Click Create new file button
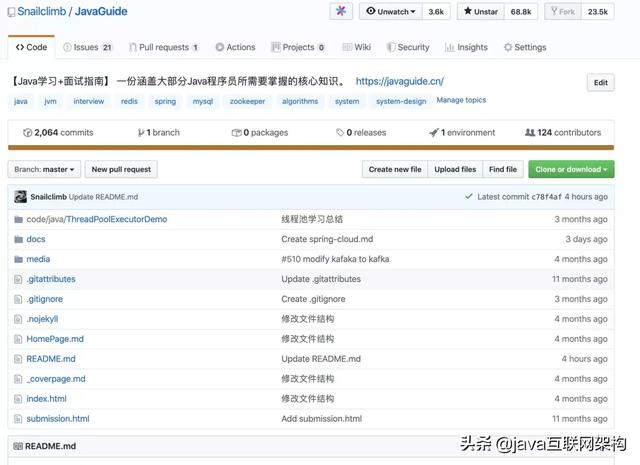Image resolution: width=640 pixels, height=465 pixels. [395, 169]
